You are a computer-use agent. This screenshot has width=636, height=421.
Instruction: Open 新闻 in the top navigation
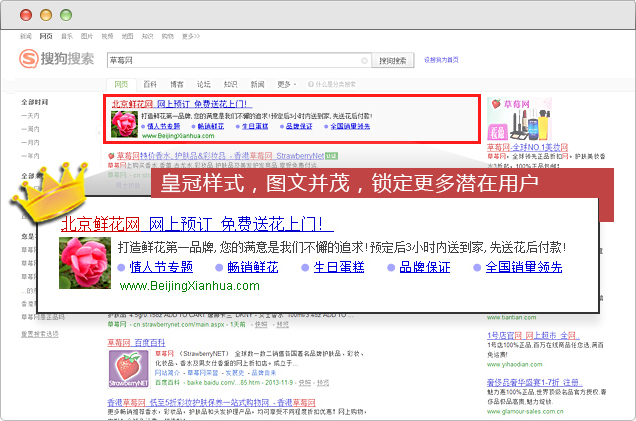point(26,36)
